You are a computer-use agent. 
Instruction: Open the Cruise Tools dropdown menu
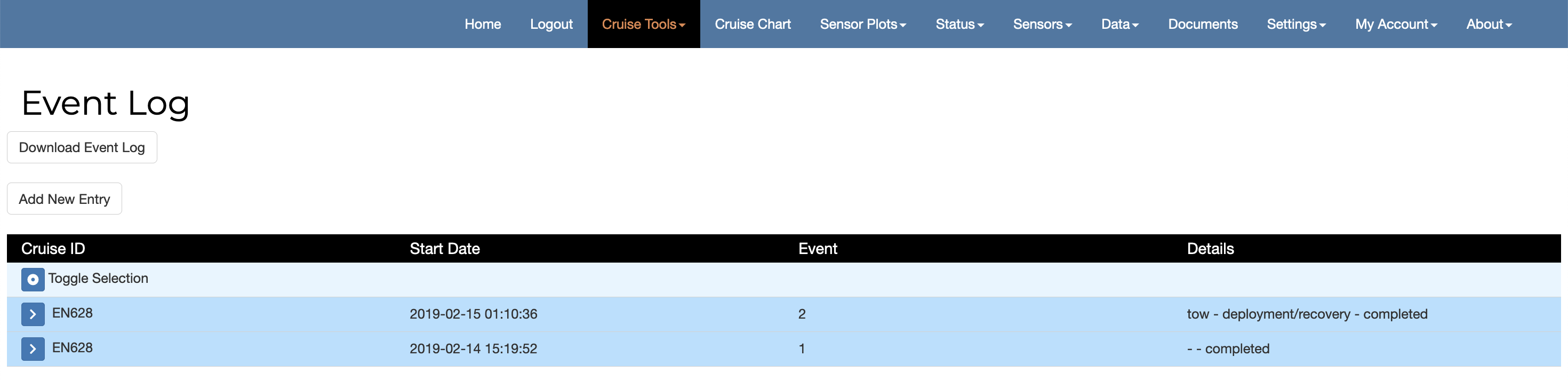point(643,25)
